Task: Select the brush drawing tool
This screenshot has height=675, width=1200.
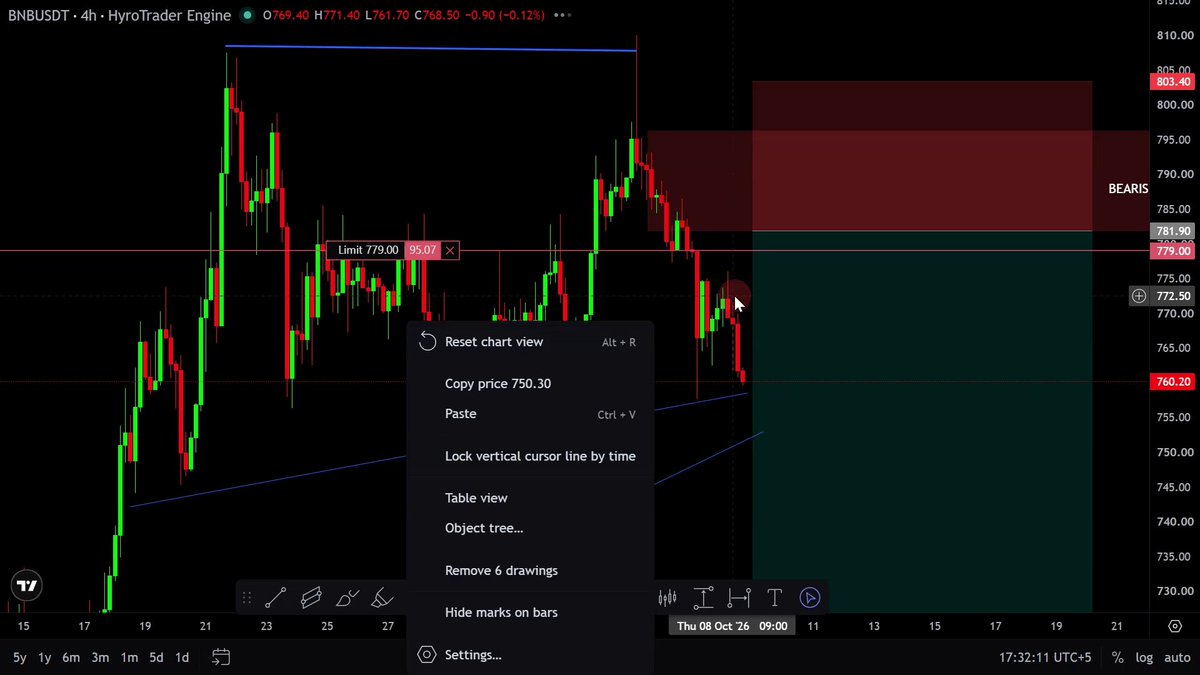Action: click(347, 598)
